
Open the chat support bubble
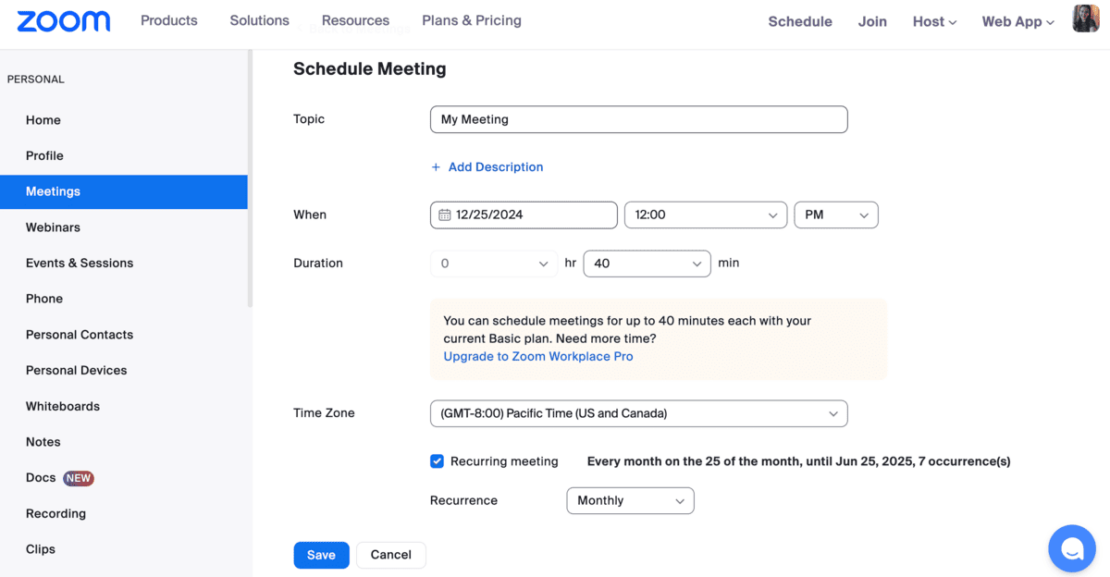coord(1072,548)
